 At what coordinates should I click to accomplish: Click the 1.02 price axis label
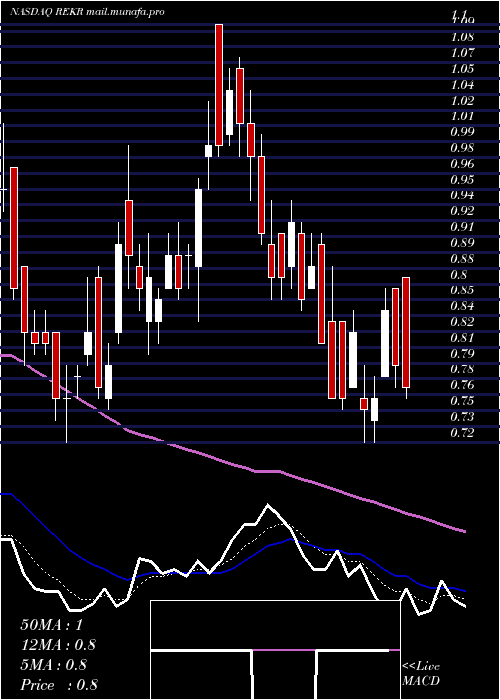(462, 100)
